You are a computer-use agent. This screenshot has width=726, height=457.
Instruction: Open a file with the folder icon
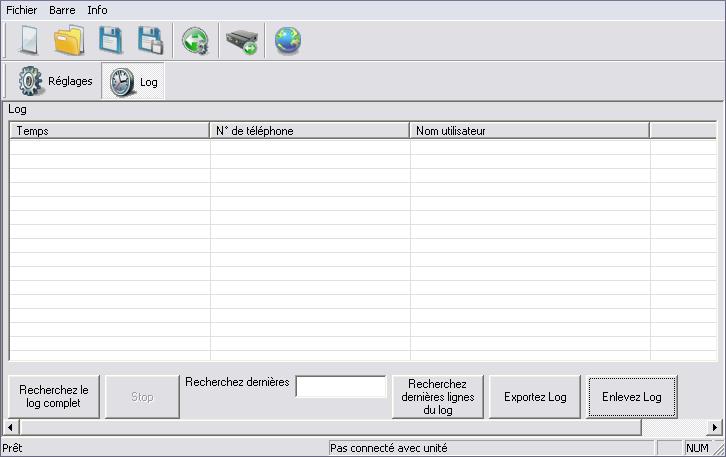pyautogui.click(x=69, y=41)
